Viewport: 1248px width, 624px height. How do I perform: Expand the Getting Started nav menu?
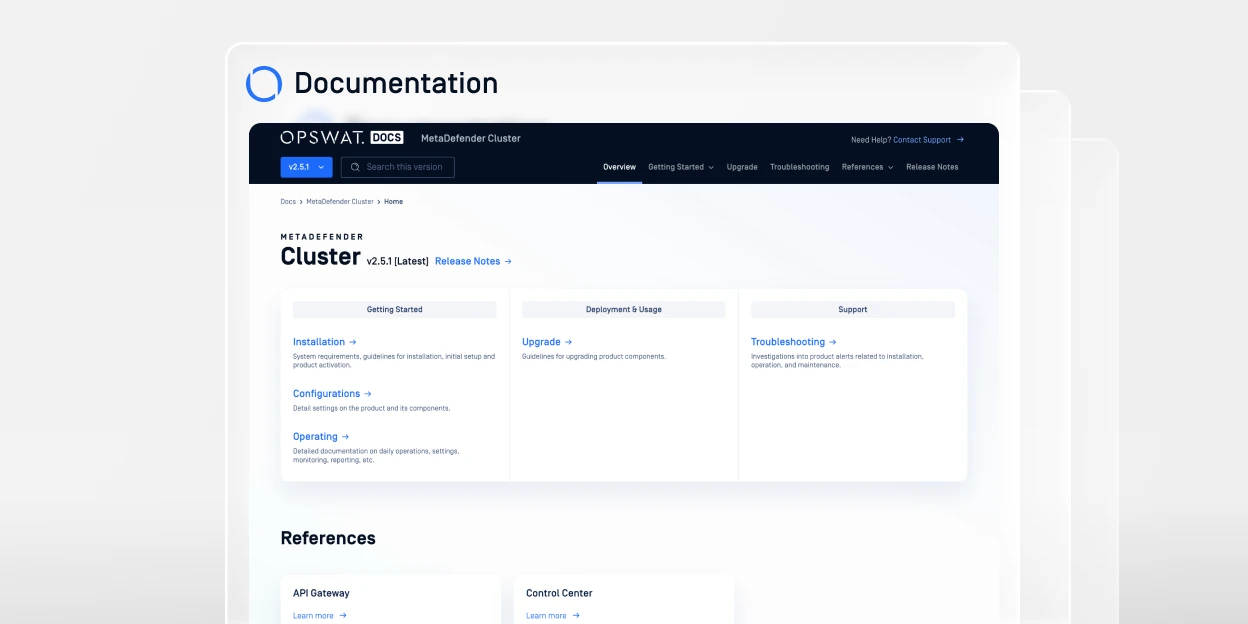click(x=680, y=167)
